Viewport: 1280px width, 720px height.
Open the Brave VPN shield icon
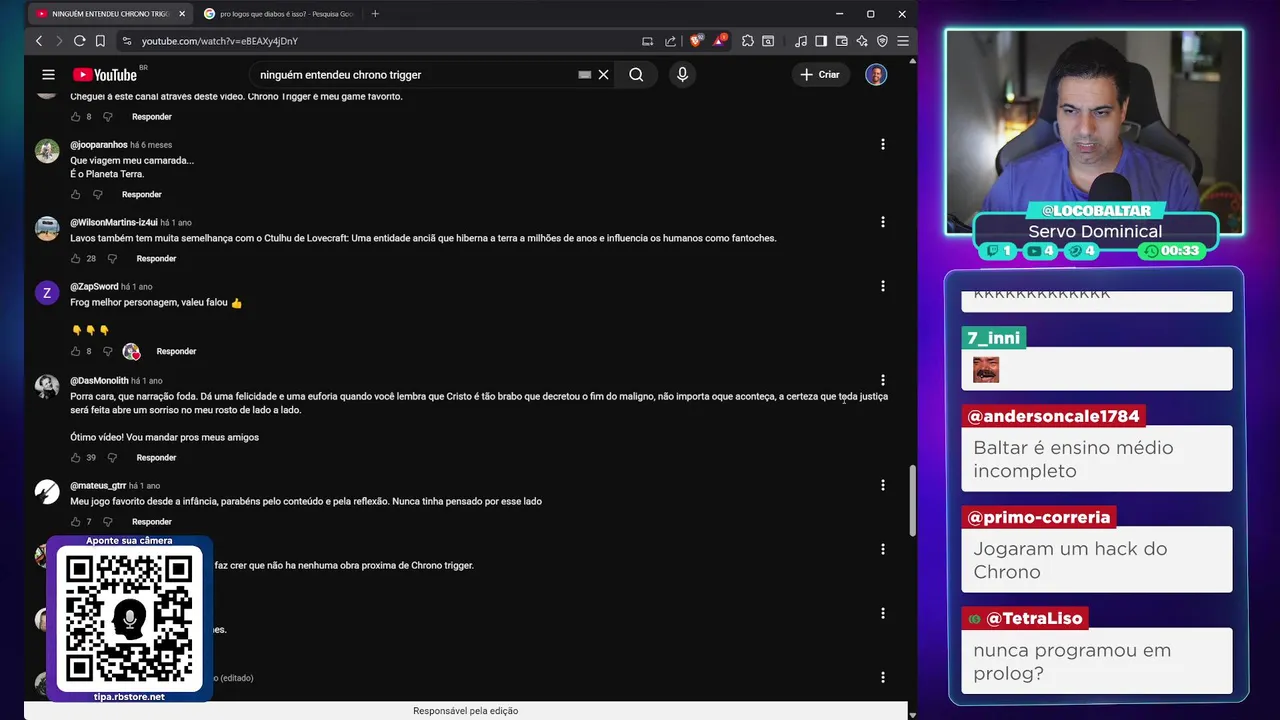coord(882,41)
